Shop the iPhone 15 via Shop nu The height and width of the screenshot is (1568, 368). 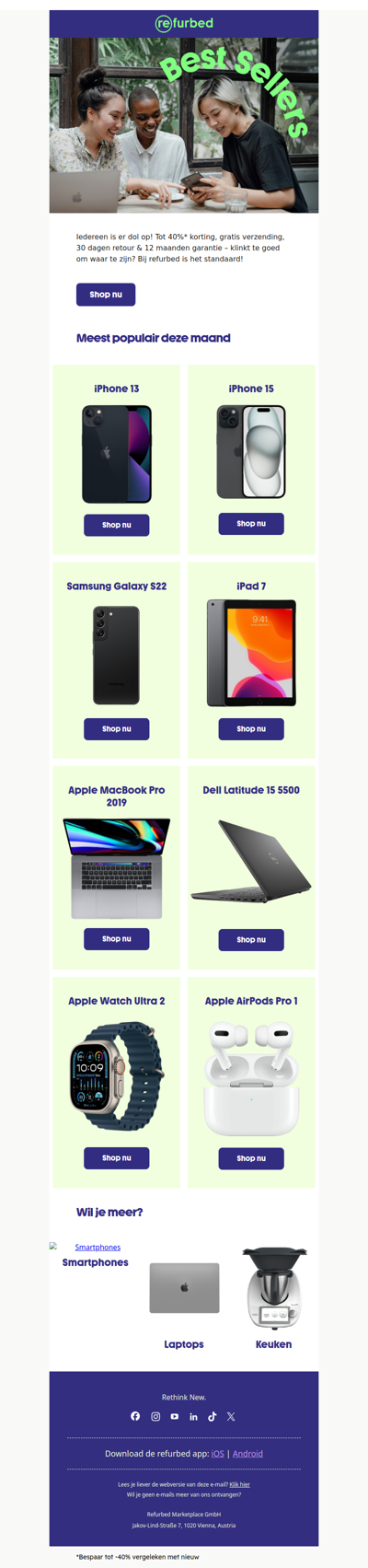pyautogui.click(x=251, y=524)
